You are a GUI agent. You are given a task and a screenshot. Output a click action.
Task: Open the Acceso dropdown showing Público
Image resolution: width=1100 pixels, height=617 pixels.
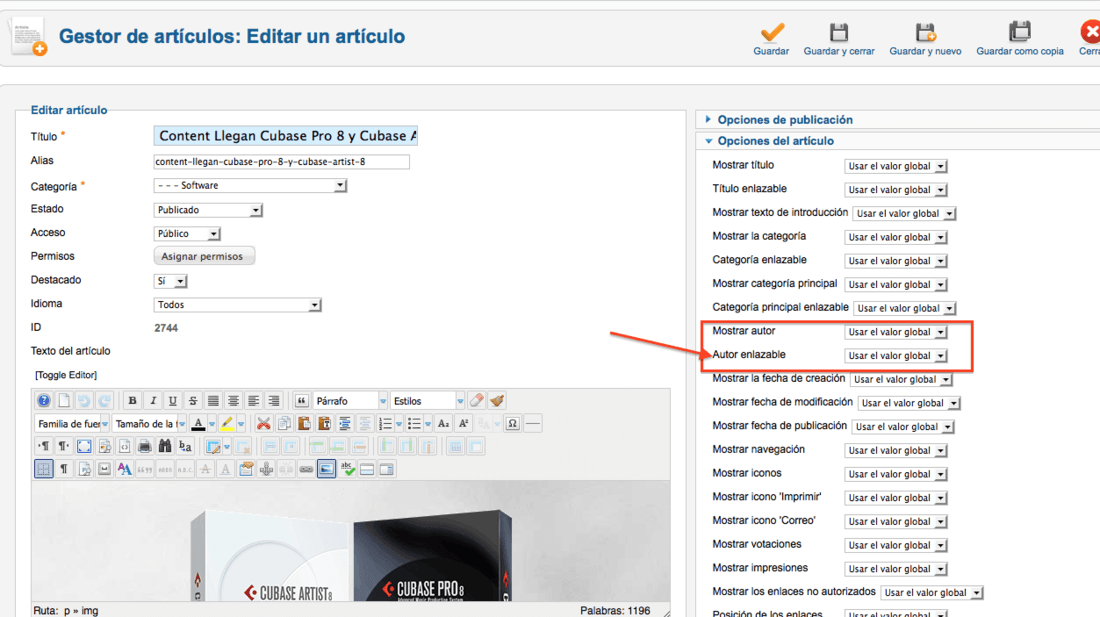pyautogui.click(x=187, y=233)
